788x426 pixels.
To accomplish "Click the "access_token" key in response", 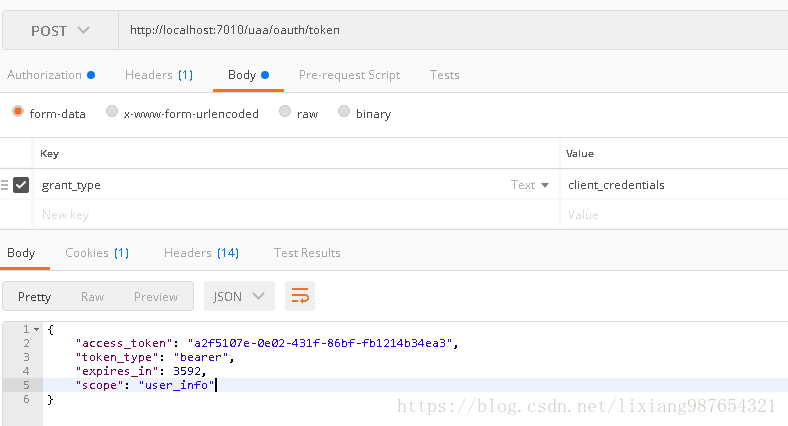I will point(124,343).
